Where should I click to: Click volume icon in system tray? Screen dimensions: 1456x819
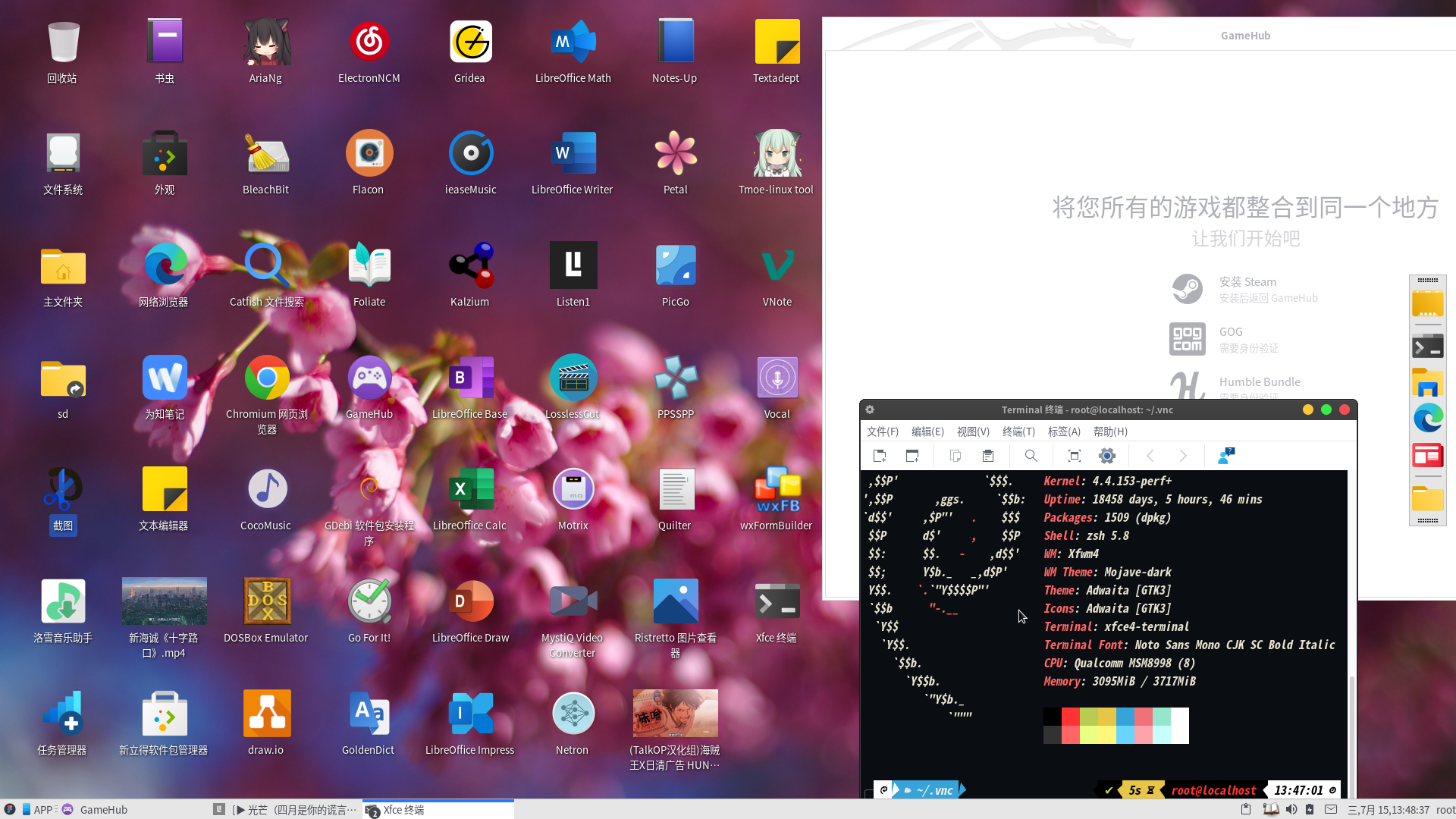pos(1291,810)
